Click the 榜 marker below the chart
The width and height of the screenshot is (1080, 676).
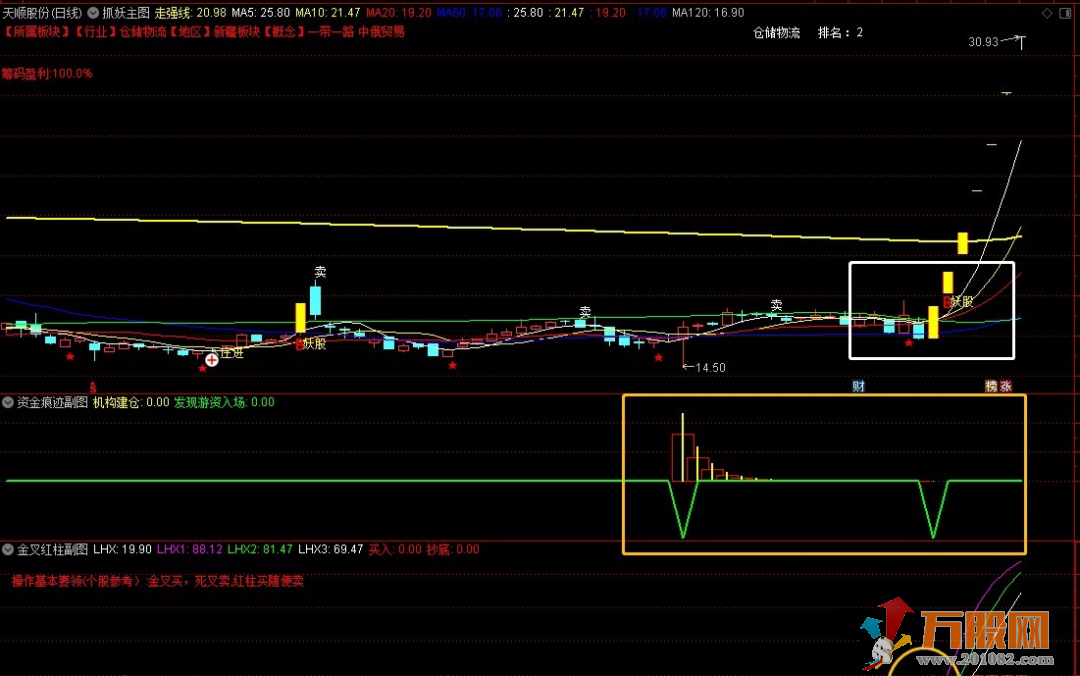point(991,386)
